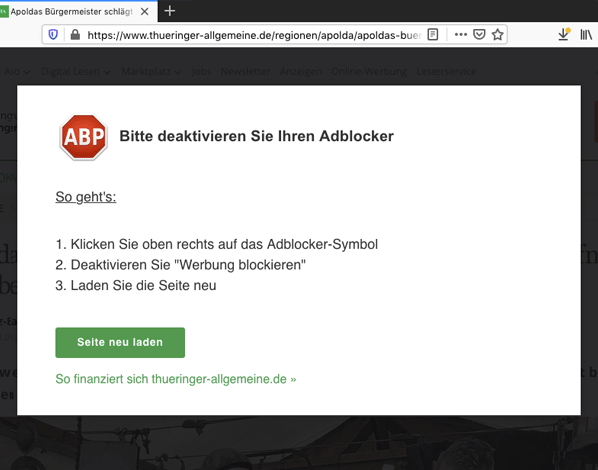Close the Apoldas Bürgermeister tab
This screenshot has height=470, width=598.
[x=145, y=11]
